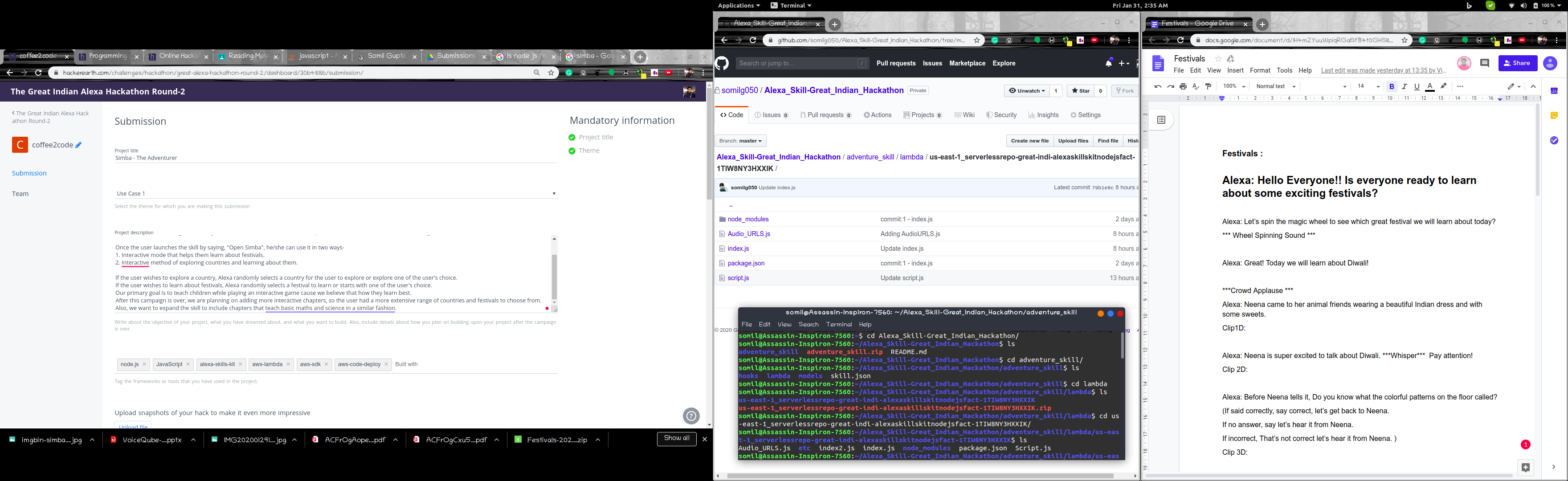Open the Branch: master dropdown
Viewport: 1568px width, 481px height.
740,141
